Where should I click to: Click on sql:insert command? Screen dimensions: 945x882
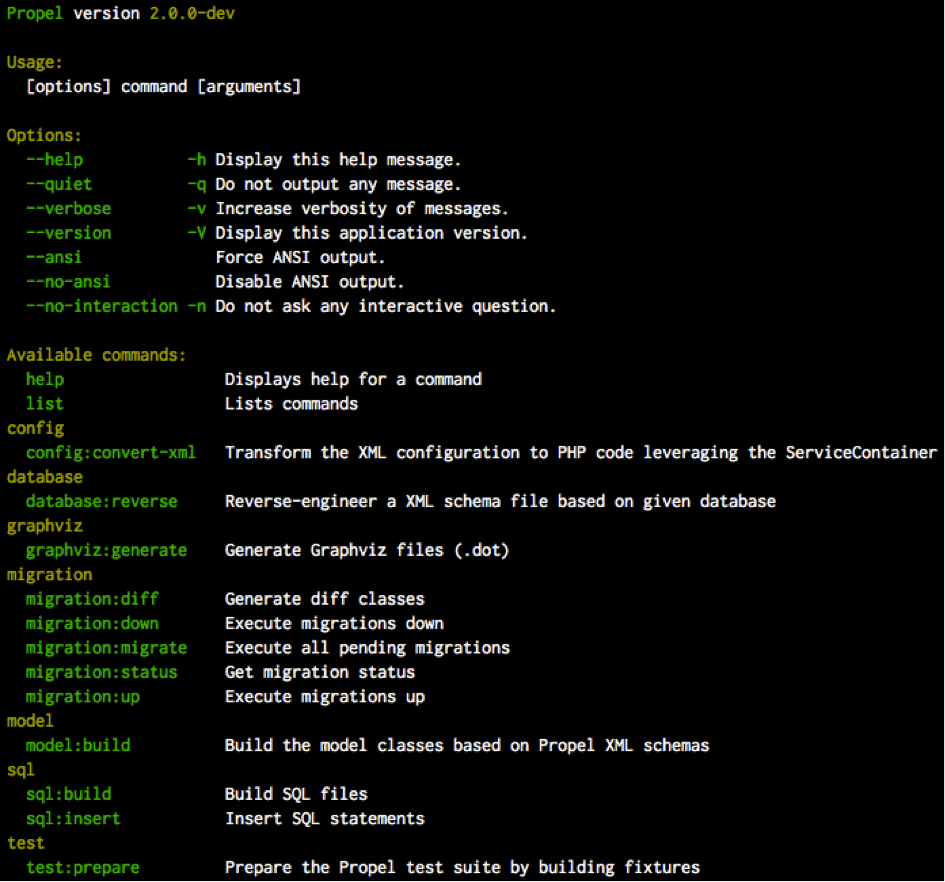[73, 819]
